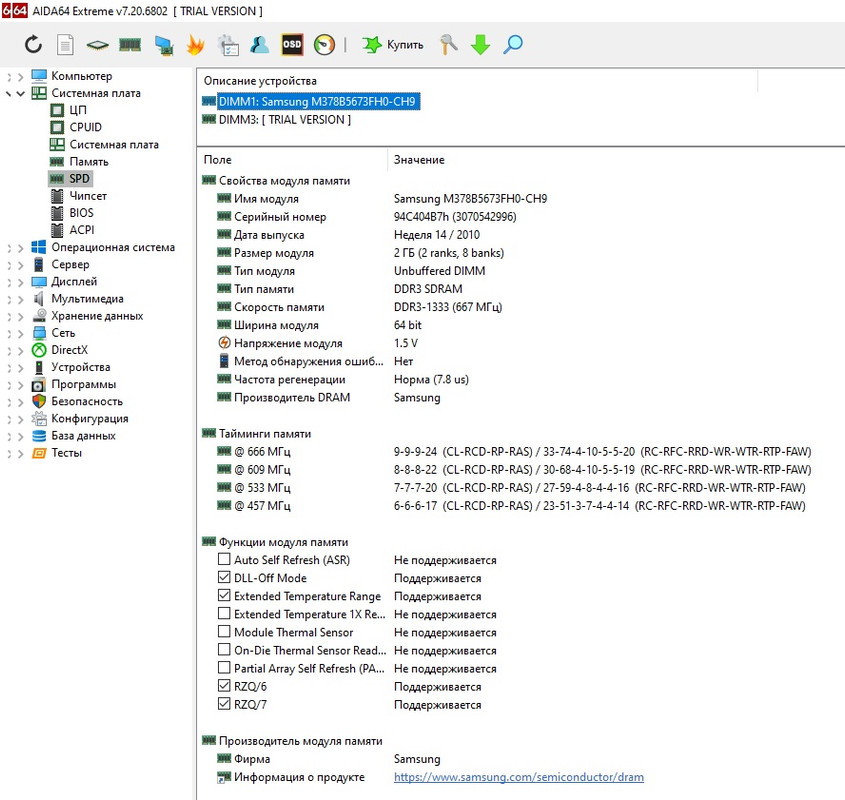Click the Операционная система Windows icon
This screenshot has width=845, height=800.
coord(39,247)
